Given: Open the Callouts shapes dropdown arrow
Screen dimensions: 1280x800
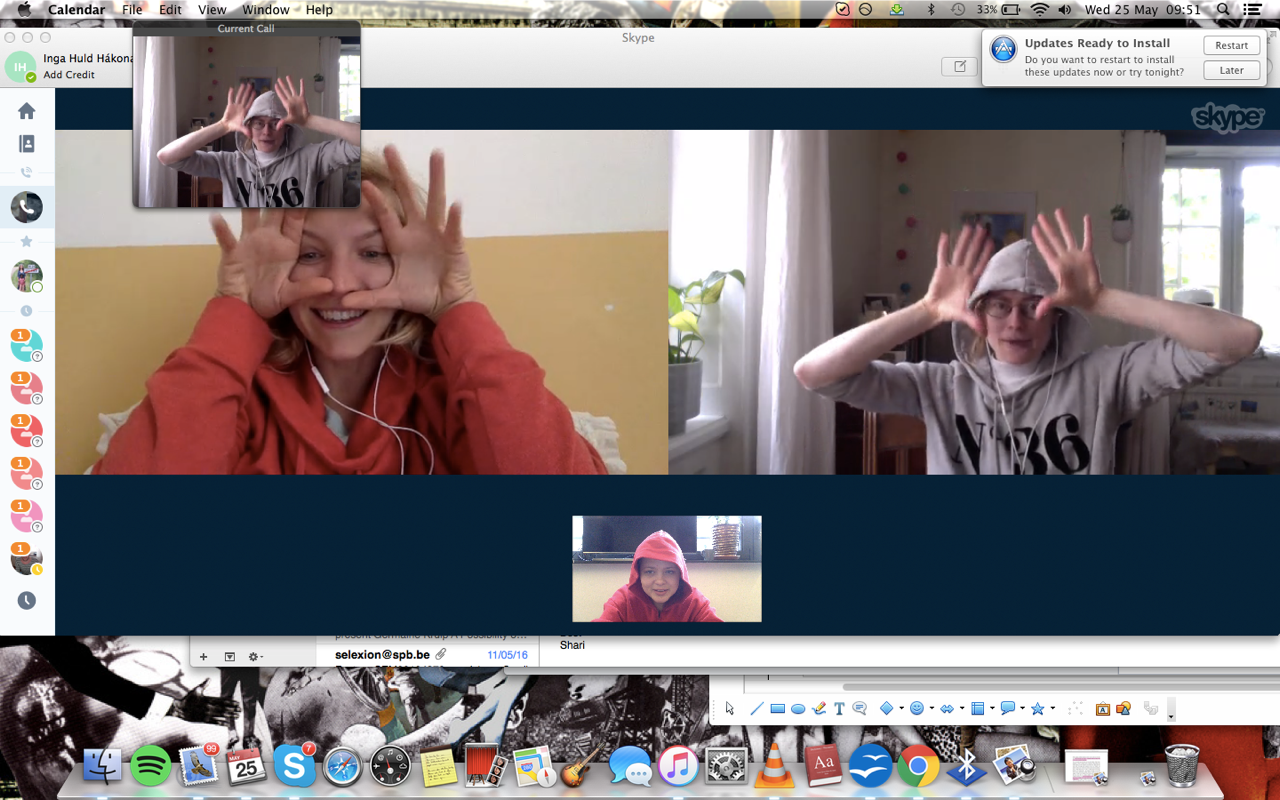Looking at the screenshot, I should pyautogui.click(x=1022, y=709).
